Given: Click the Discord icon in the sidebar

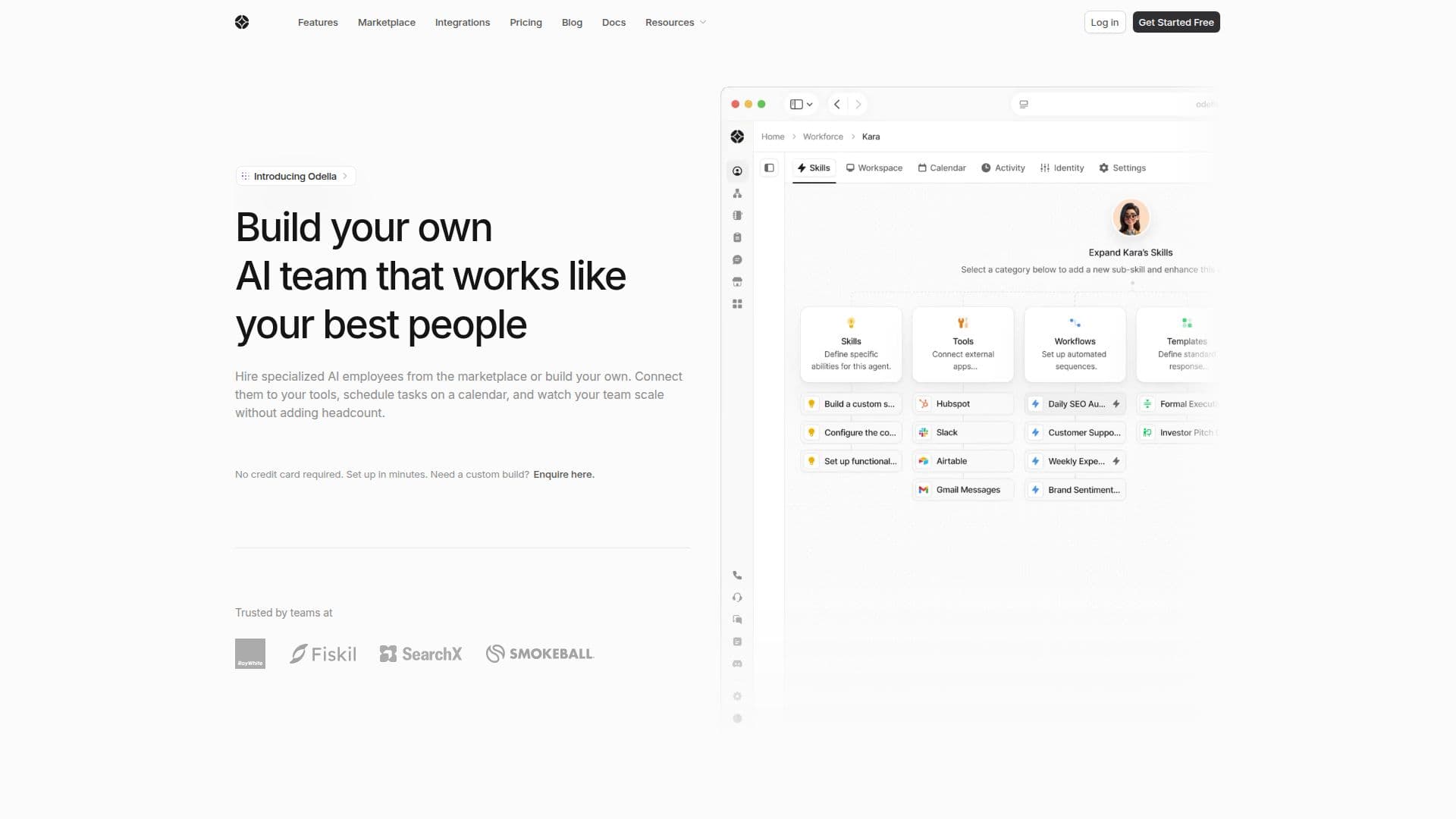Looking at the screenshot, I should [737, 664].
